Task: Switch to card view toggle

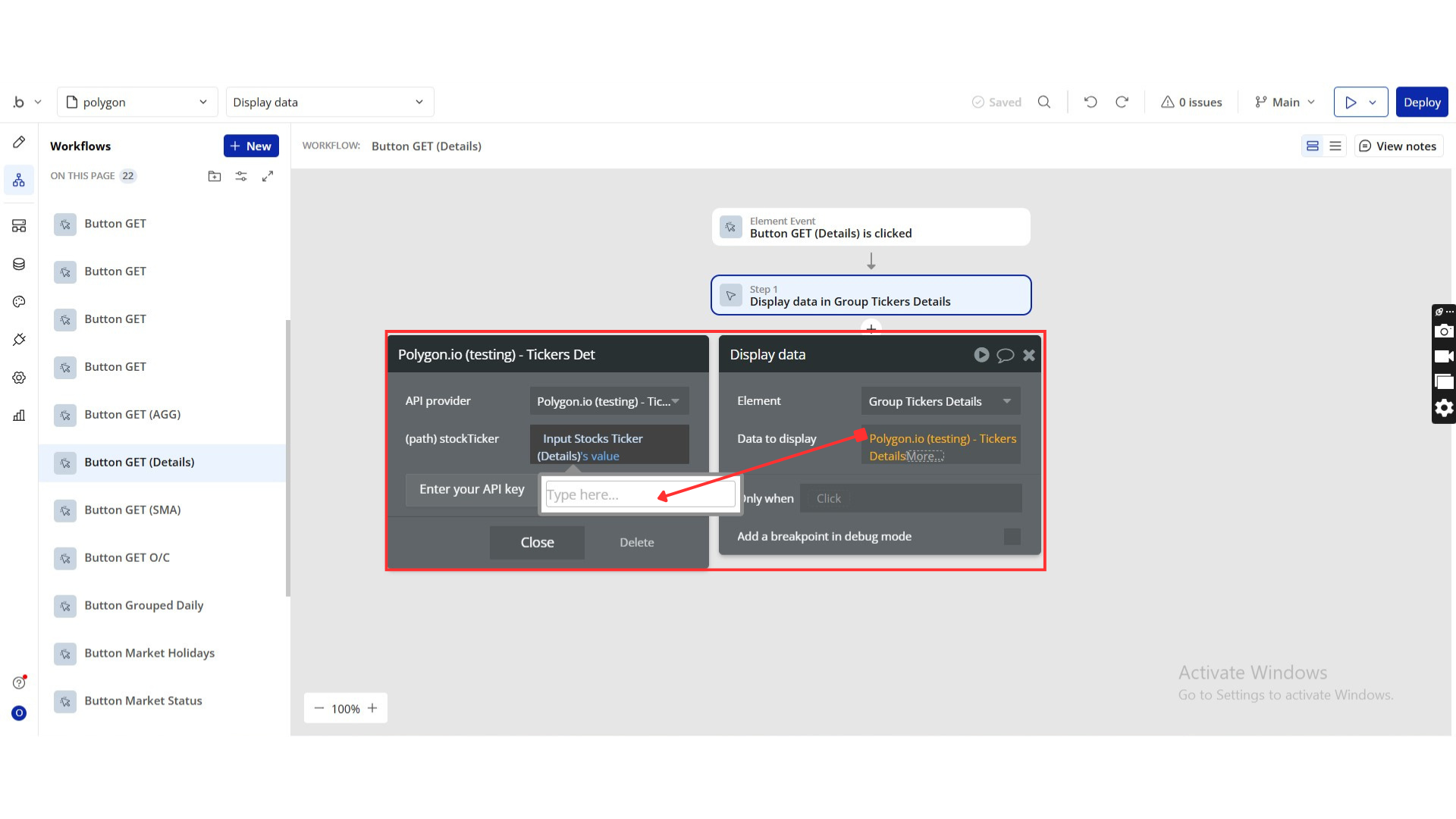Action: click(1313, 146)
